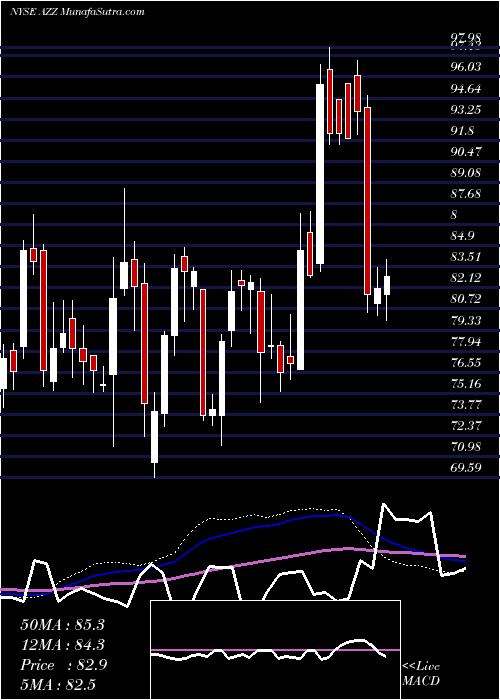Select the long red candle falling to 81

(367, 200)
